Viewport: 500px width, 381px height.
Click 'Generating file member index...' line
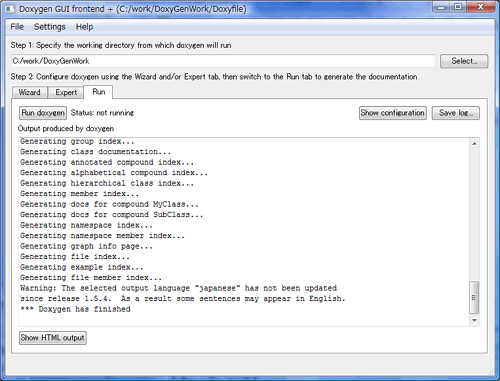pyautogui.click(x=91, y=277)
